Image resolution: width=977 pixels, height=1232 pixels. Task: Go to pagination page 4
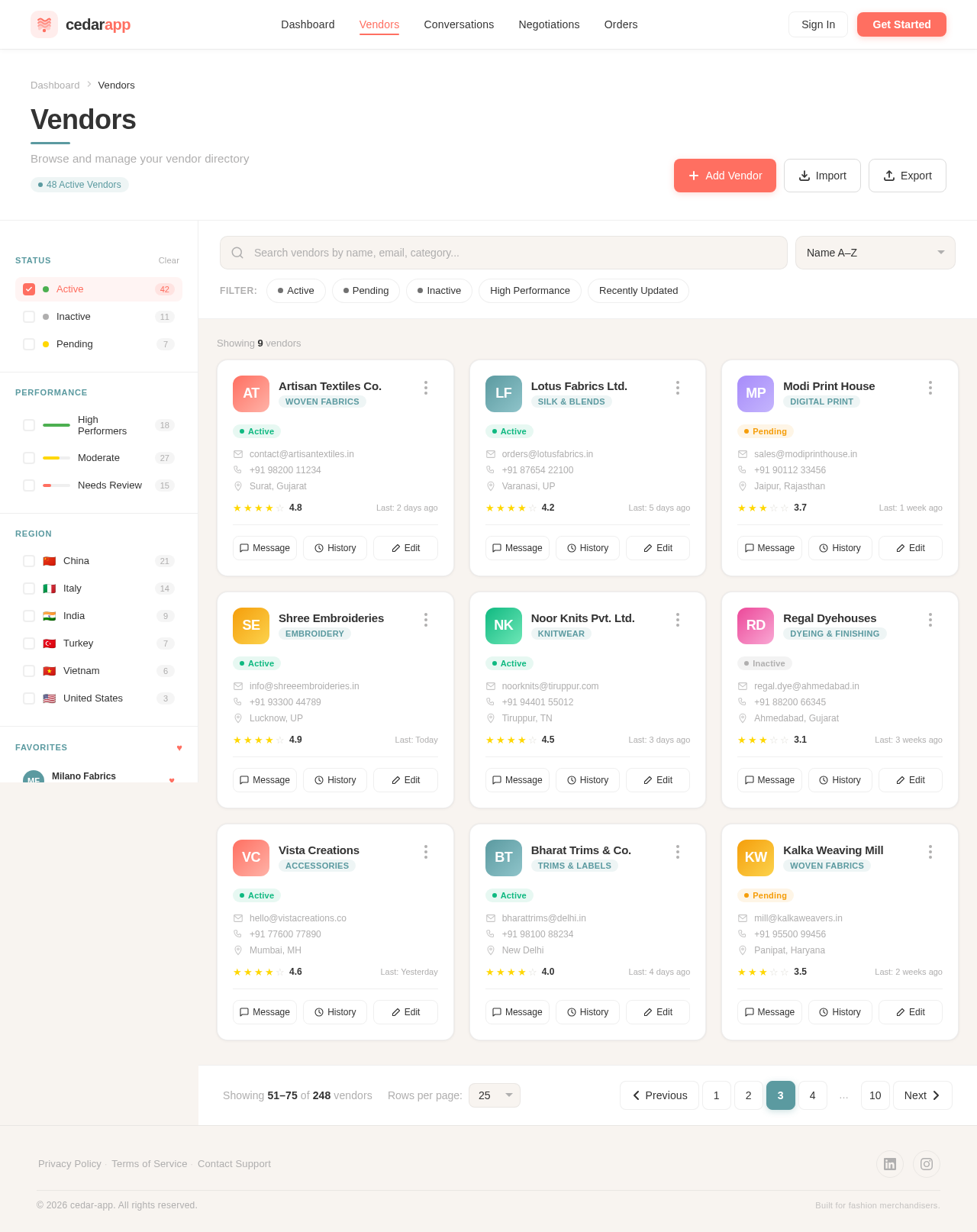(812, 1095)
